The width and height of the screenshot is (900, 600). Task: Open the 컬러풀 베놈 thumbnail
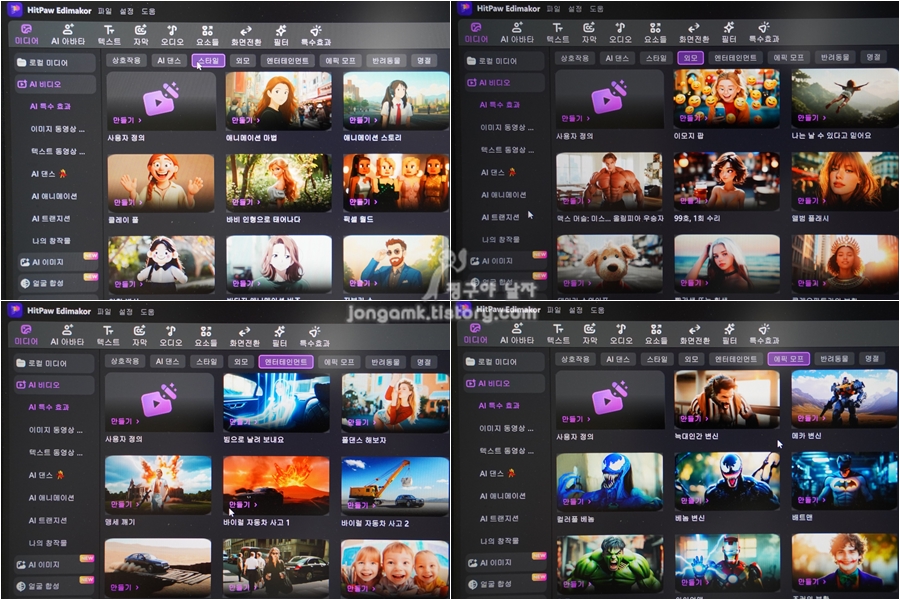coord(610,482)
